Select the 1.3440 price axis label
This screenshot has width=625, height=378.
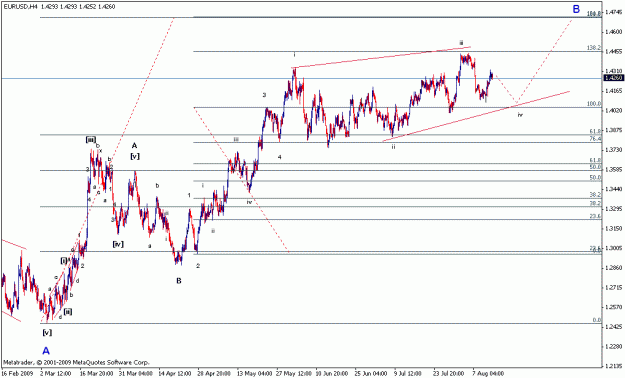coord(613,189)
